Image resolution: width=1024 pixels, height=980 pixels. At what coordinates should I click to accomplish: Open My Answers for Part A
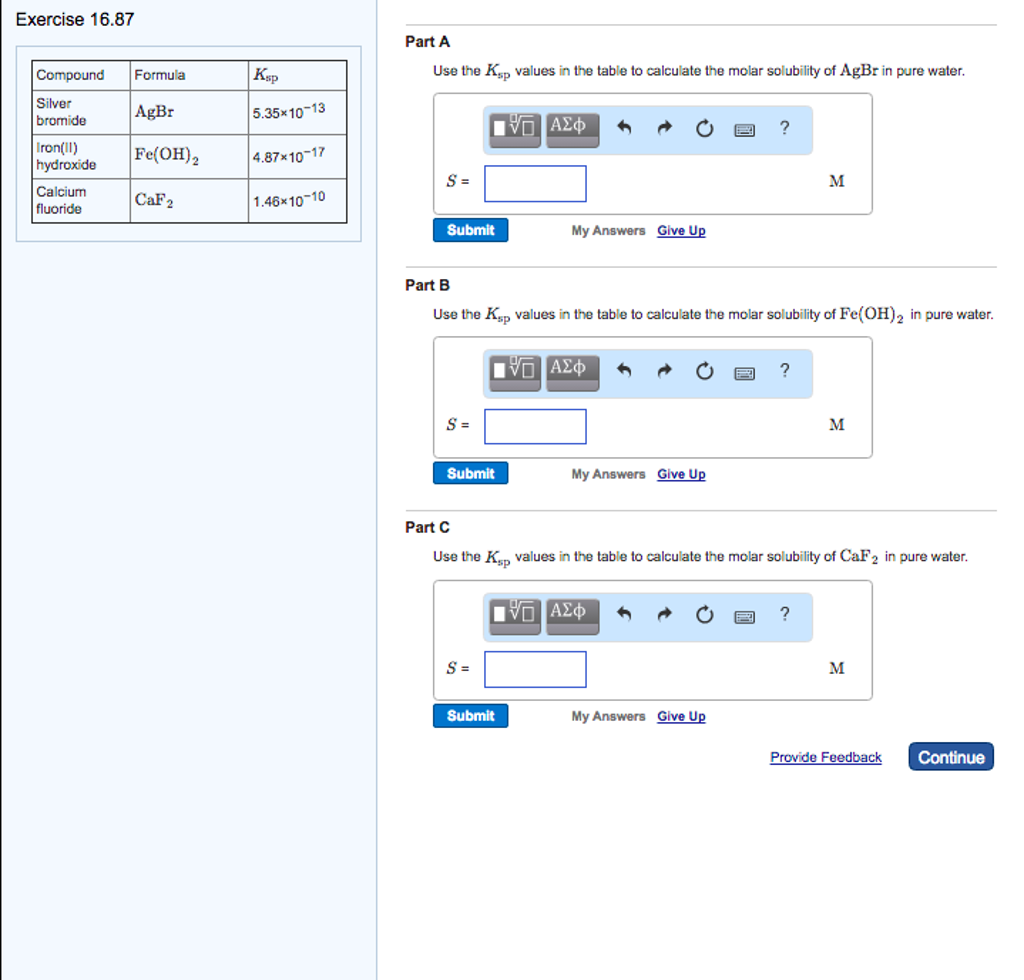pos(608,230)
